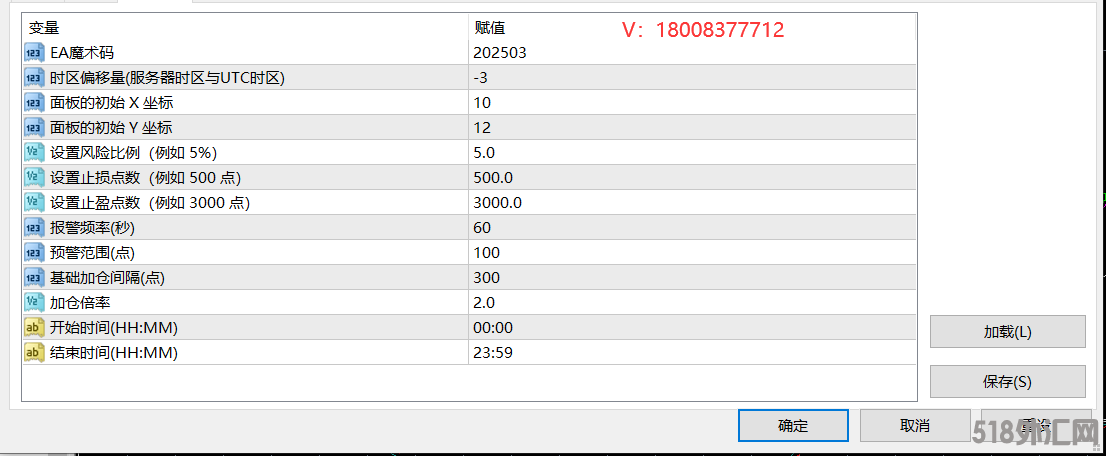Select the 面板的初始 Y 坐标 label
This screenshot has height=456, width=1106.
(111, 128)
